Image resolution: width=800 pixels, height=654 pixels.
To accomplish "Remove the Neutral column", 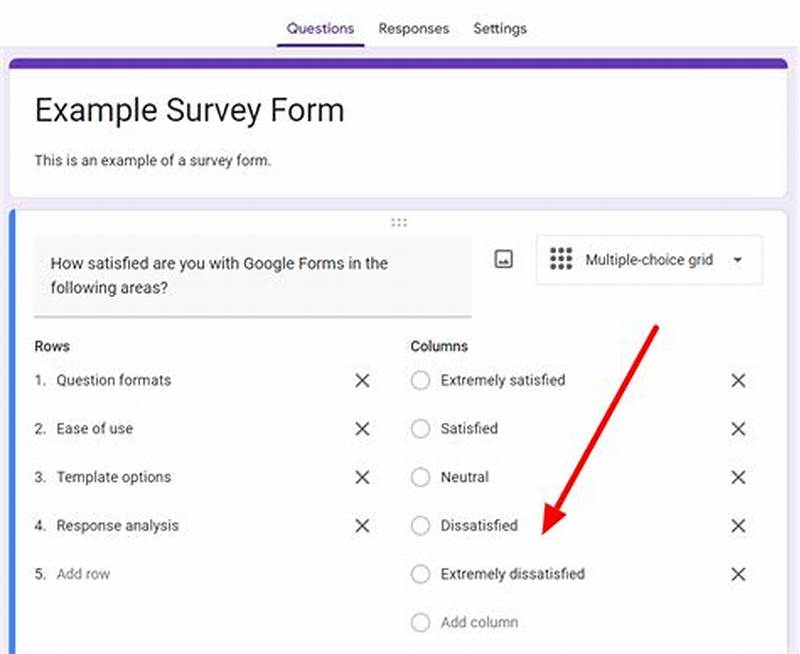I will [738, 477].
